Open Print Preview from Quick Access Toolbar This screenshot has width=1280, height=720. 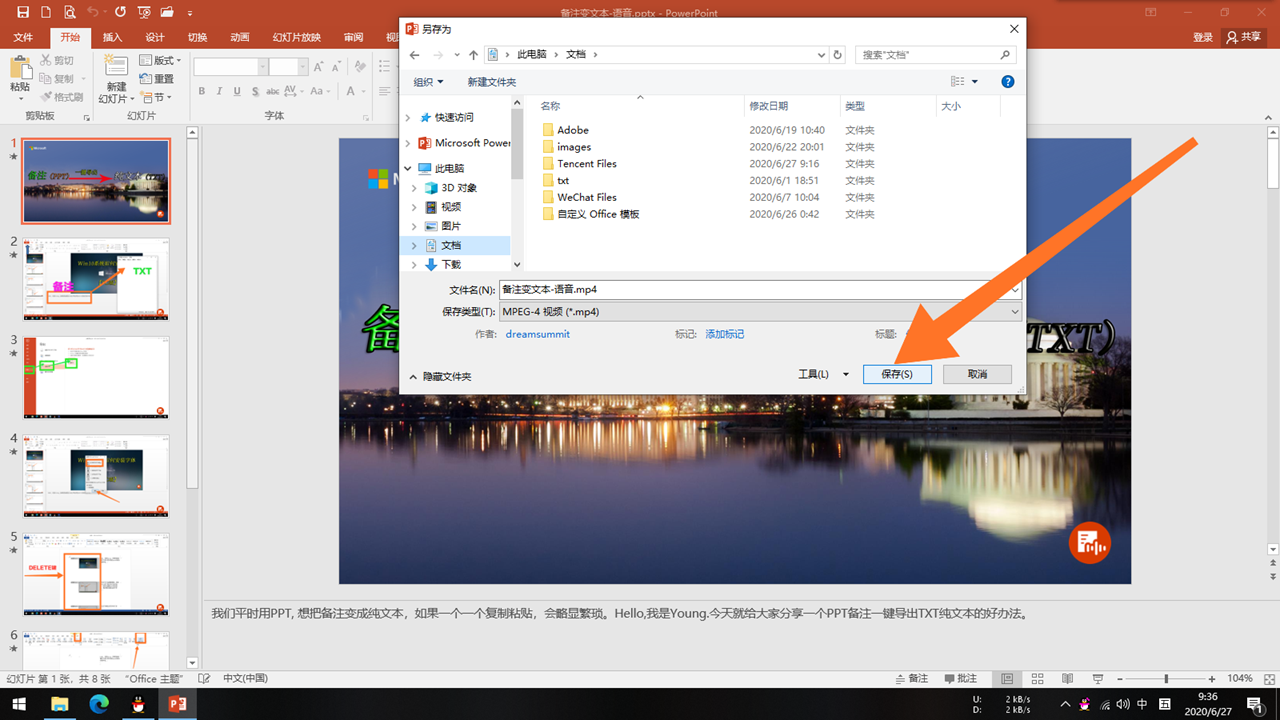(70, 12)
